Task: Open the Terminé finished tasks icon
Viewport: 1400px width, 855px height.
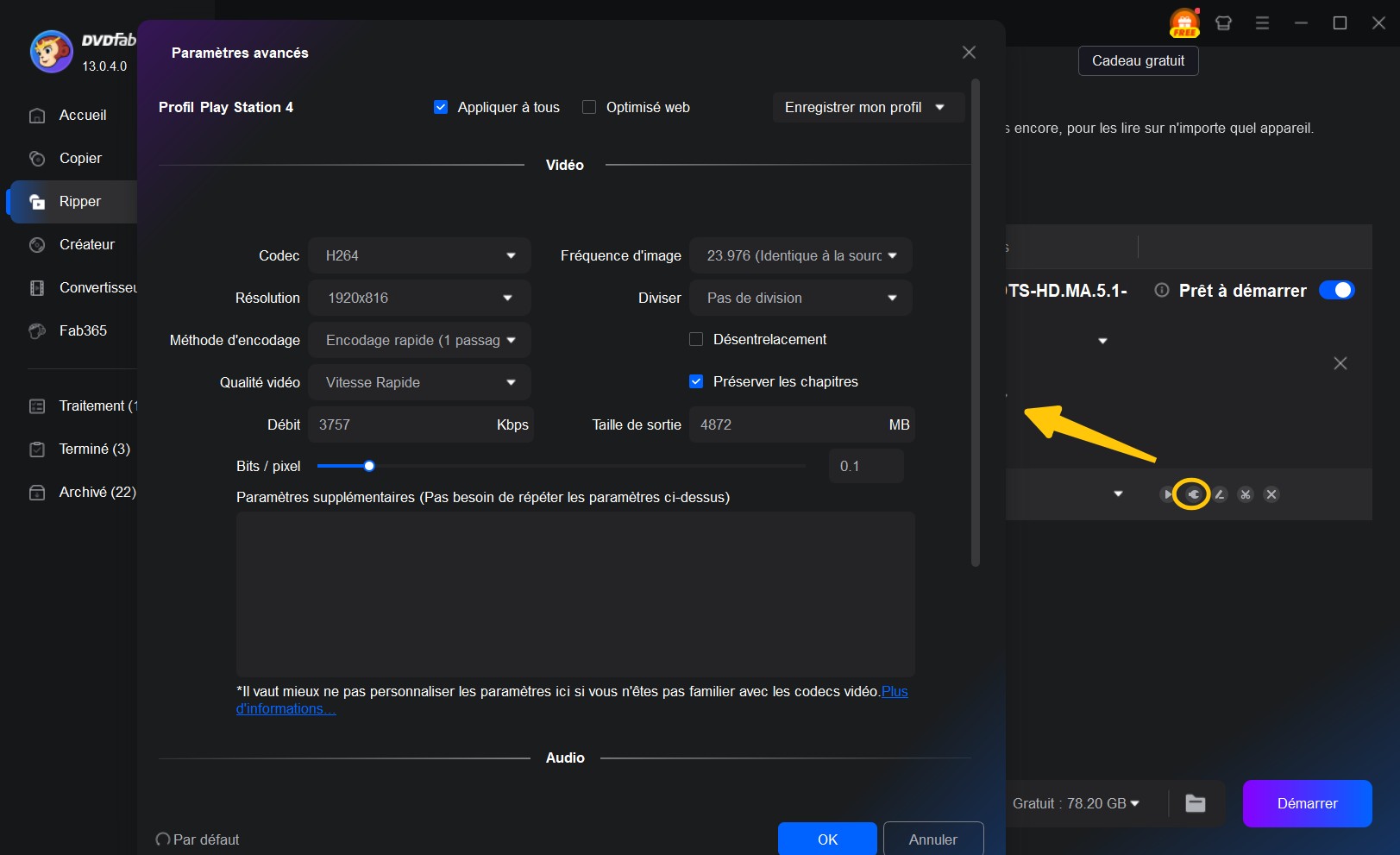Action: point(37,449)
